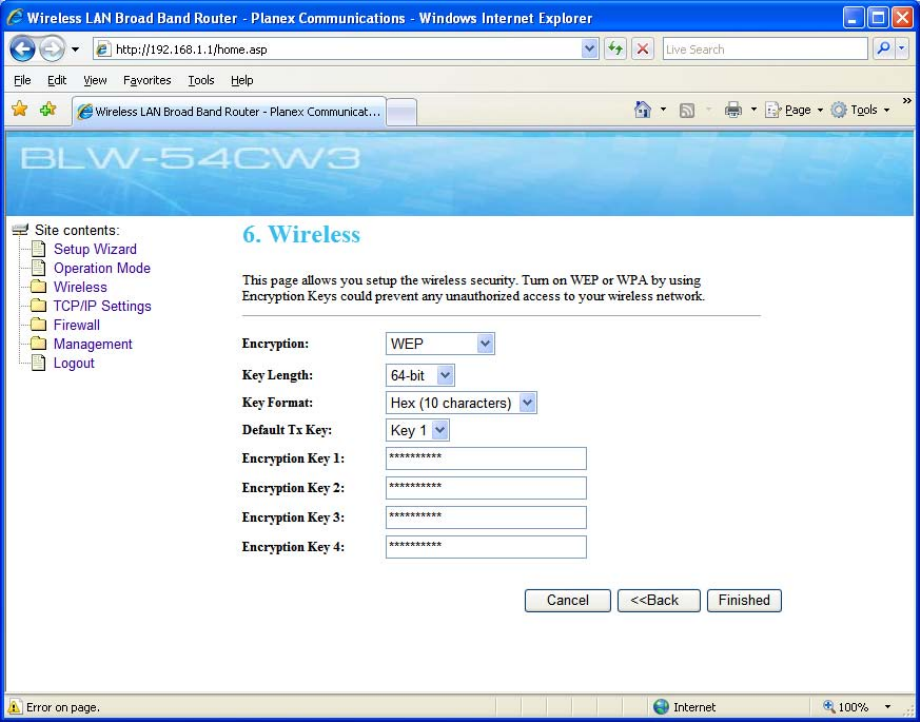Click the Encryption Key 2 field

click(486, 488)
